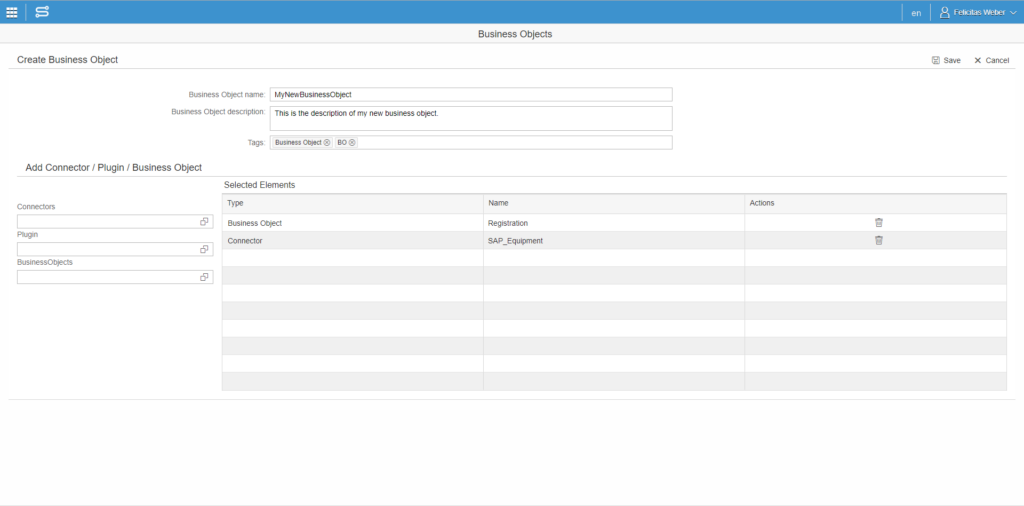This screenshot has height=506, width=1024.
Task: Click the user avatar icon
Action: (944, 12)
